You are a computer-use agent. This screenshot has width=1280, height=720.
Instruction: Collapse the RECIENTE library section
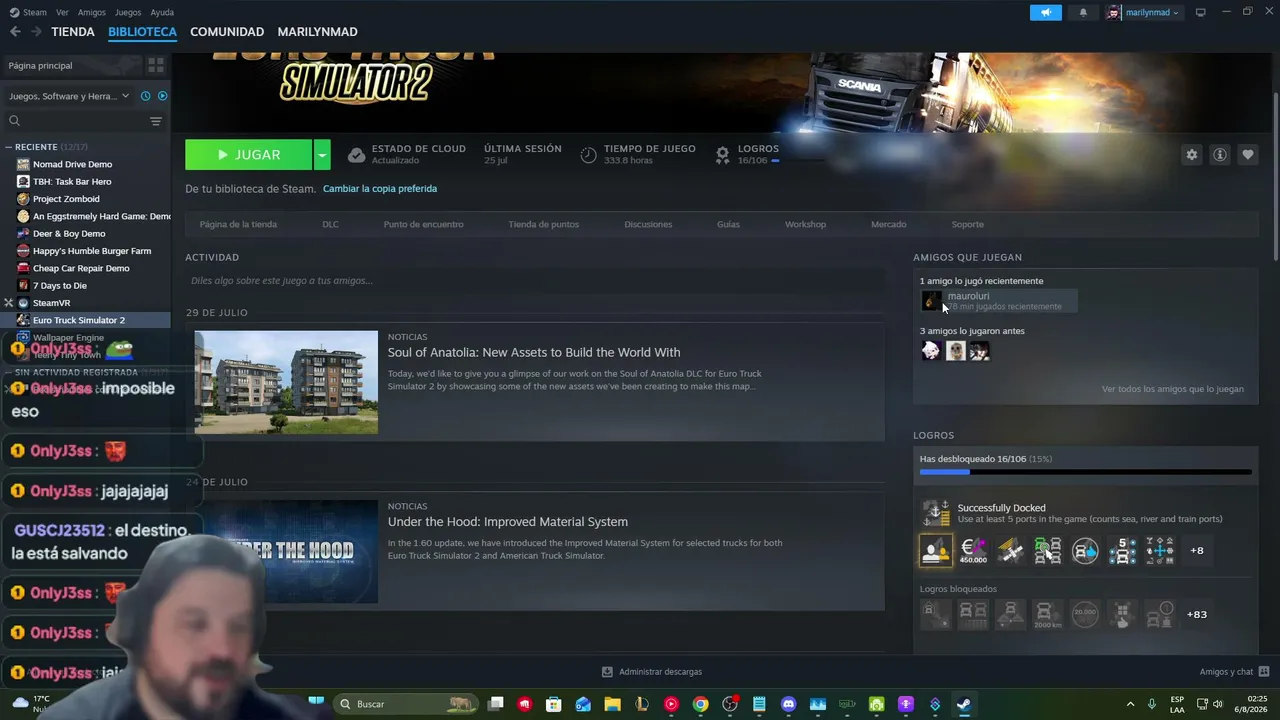(8, 147)
